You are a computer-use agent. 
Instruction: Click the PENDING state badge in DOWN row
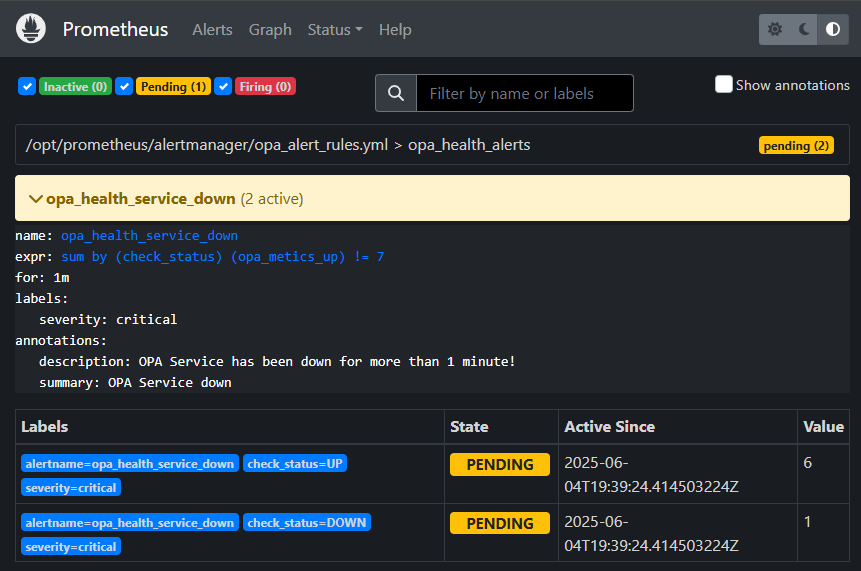500,523
